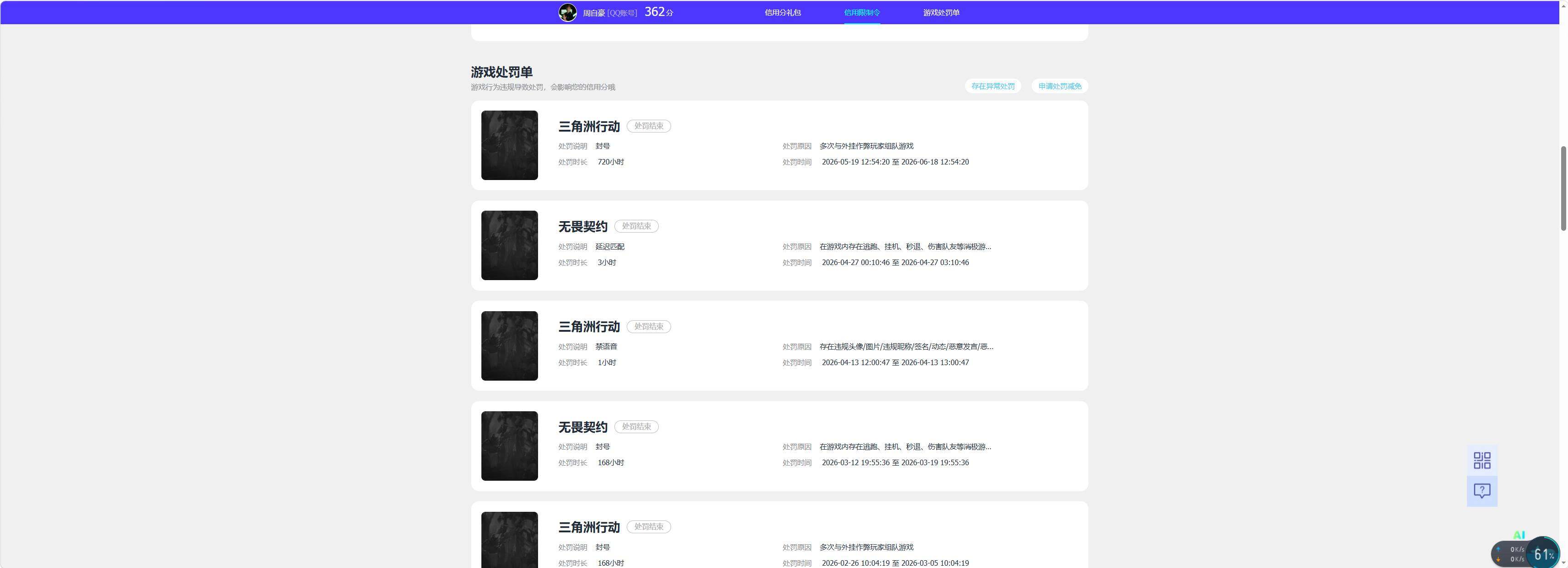
Task: Click the 存在异常处罚 button
Action: coord(992,86)
